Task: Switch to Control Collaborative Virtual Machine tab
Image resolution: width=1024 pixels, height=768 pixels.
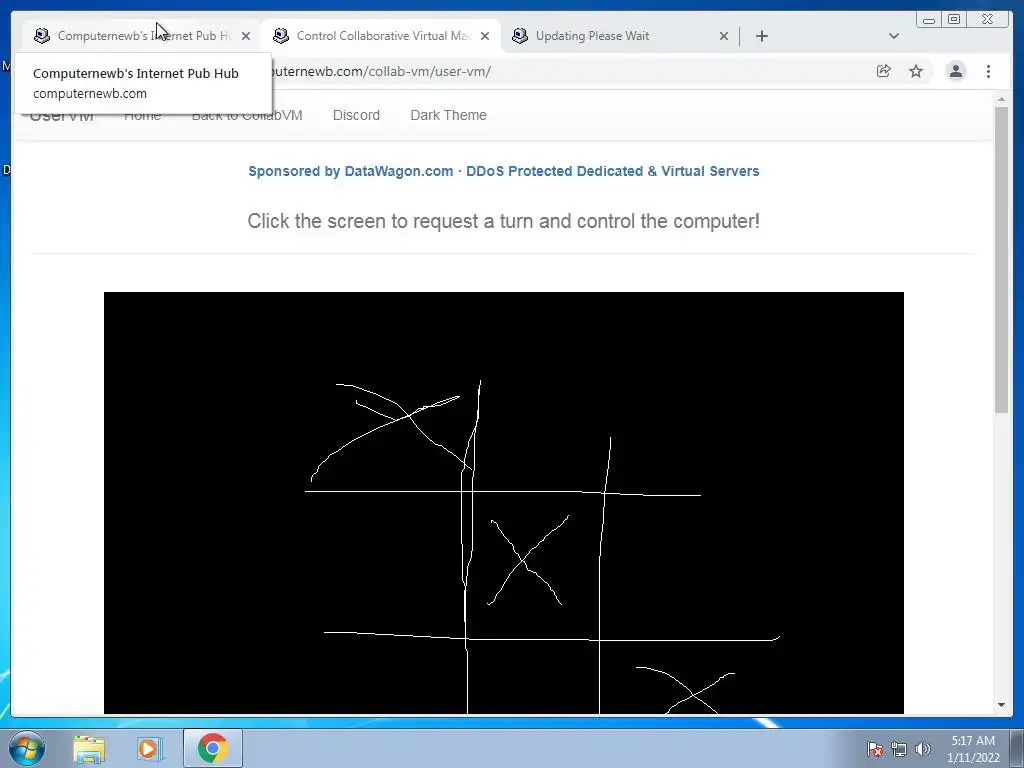Action: tap(381, 36)
